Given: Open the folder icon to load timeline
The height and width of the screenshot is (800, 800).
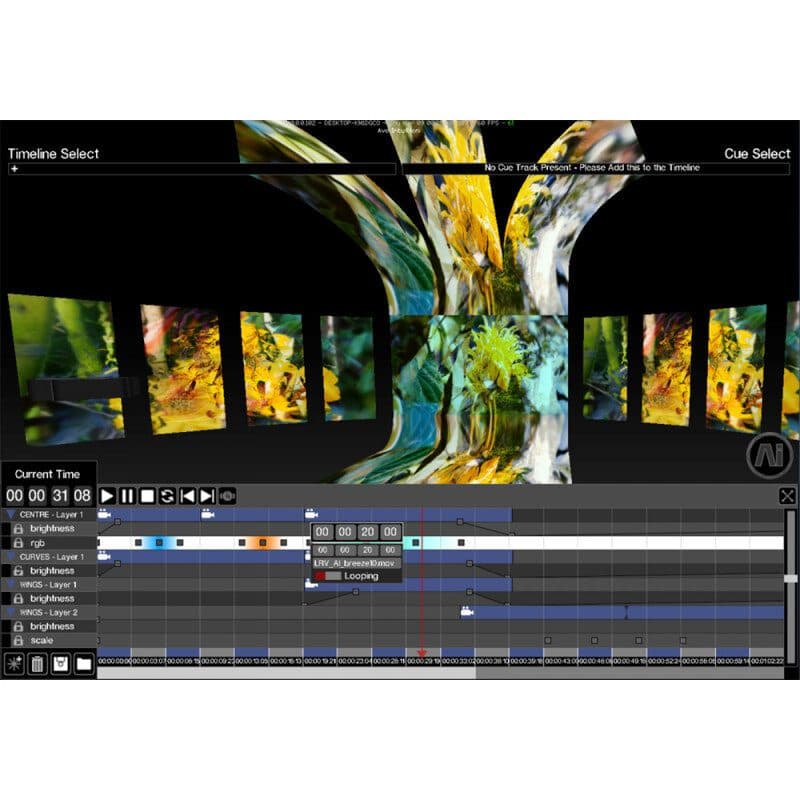Looking at the screenshot, I should point(84,664).
